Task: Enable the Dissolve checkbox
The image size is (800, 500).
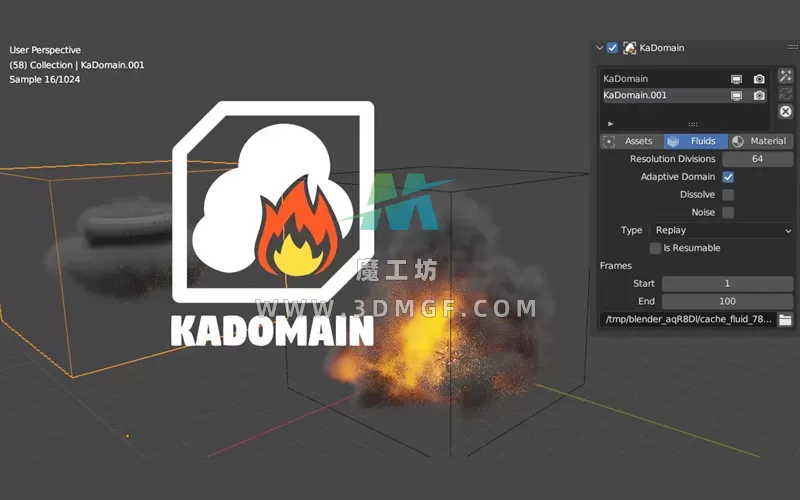Action: pos(728,195)
